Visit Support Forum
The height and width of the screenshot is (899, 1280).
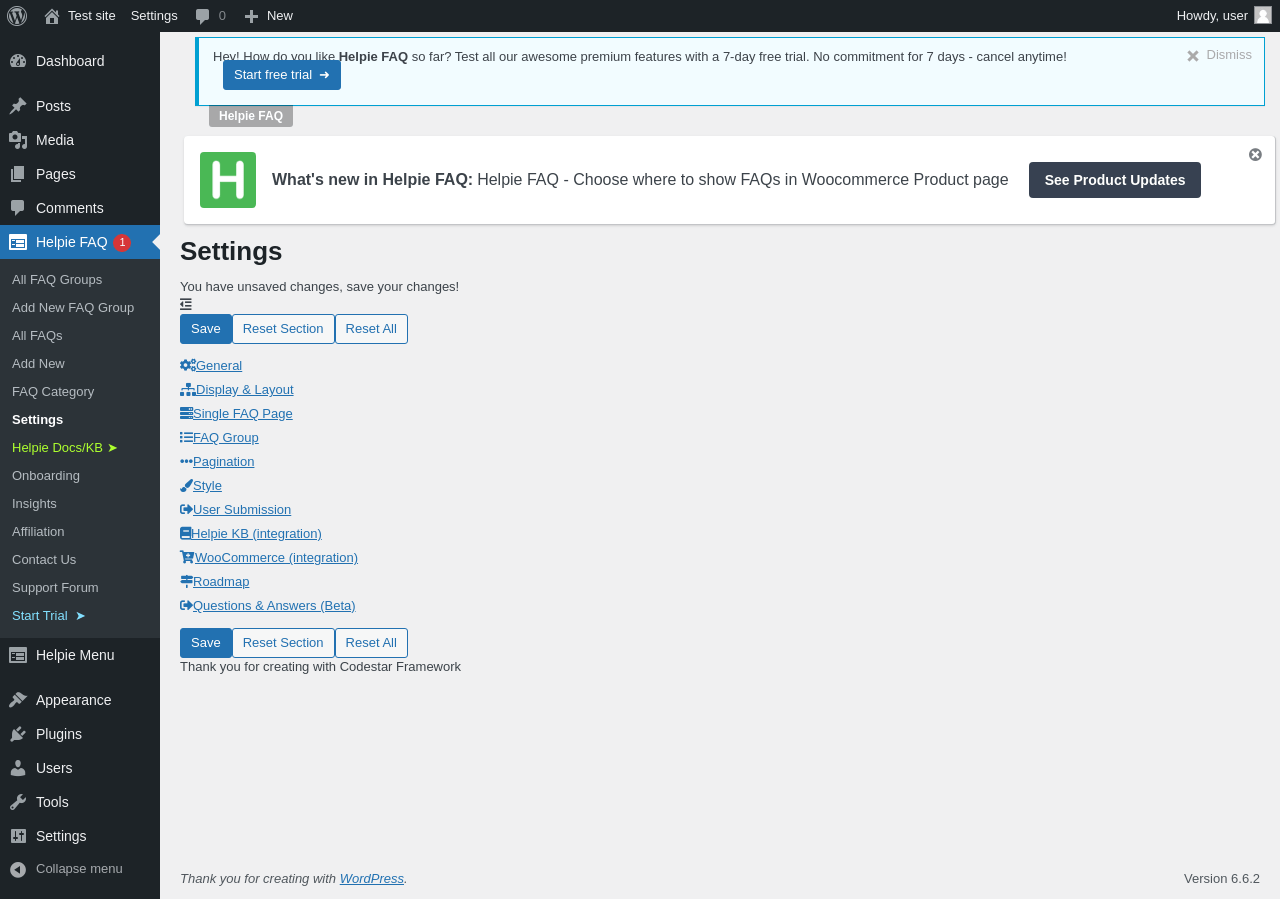coord(55,587)
